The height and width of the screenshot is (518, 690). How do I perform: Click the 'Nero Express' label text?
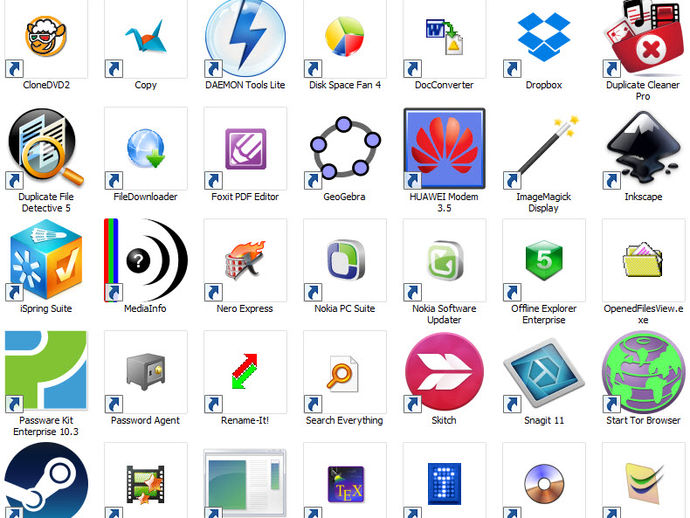(245, 309)
